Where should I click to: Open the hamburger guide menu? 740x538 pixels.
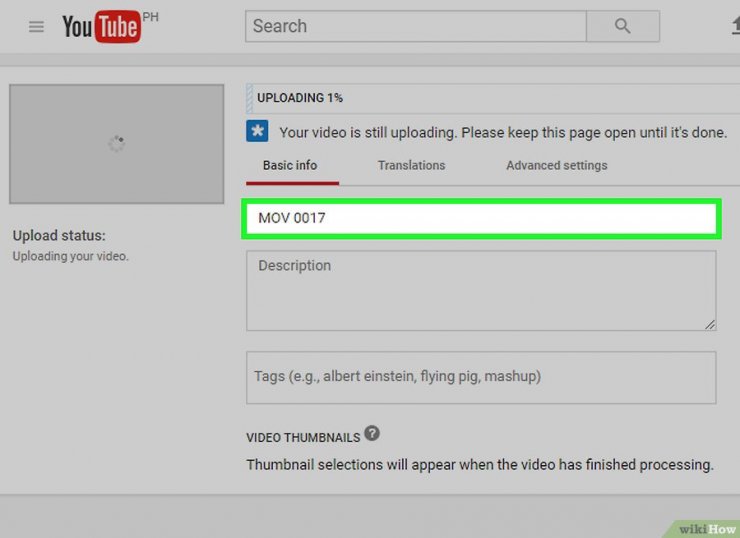(x=37, y=27)
